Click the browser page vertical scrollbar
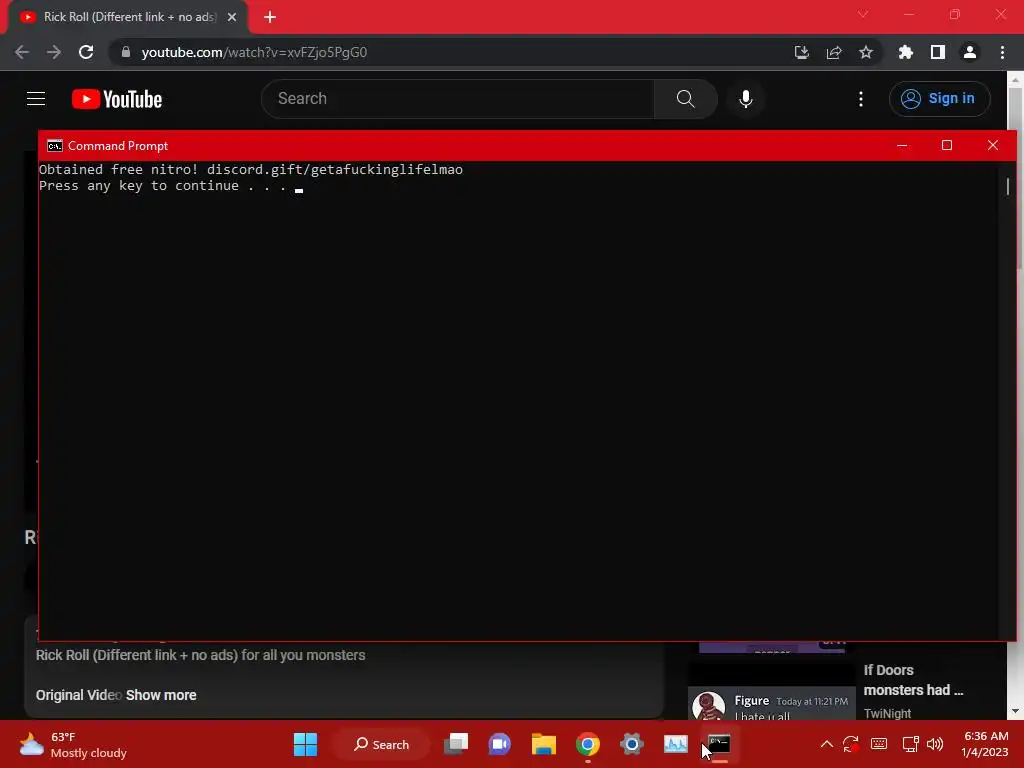Screen dimensions: 1024x768 click(x=1016, y=178)
